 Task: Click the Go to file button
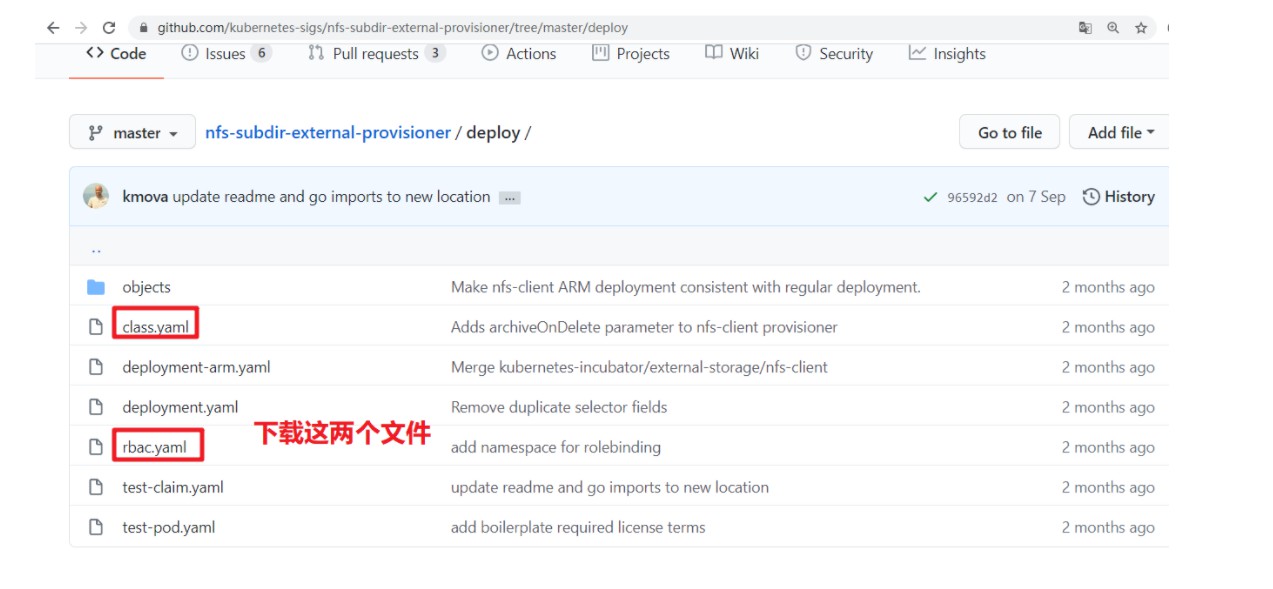(1010, 132)
